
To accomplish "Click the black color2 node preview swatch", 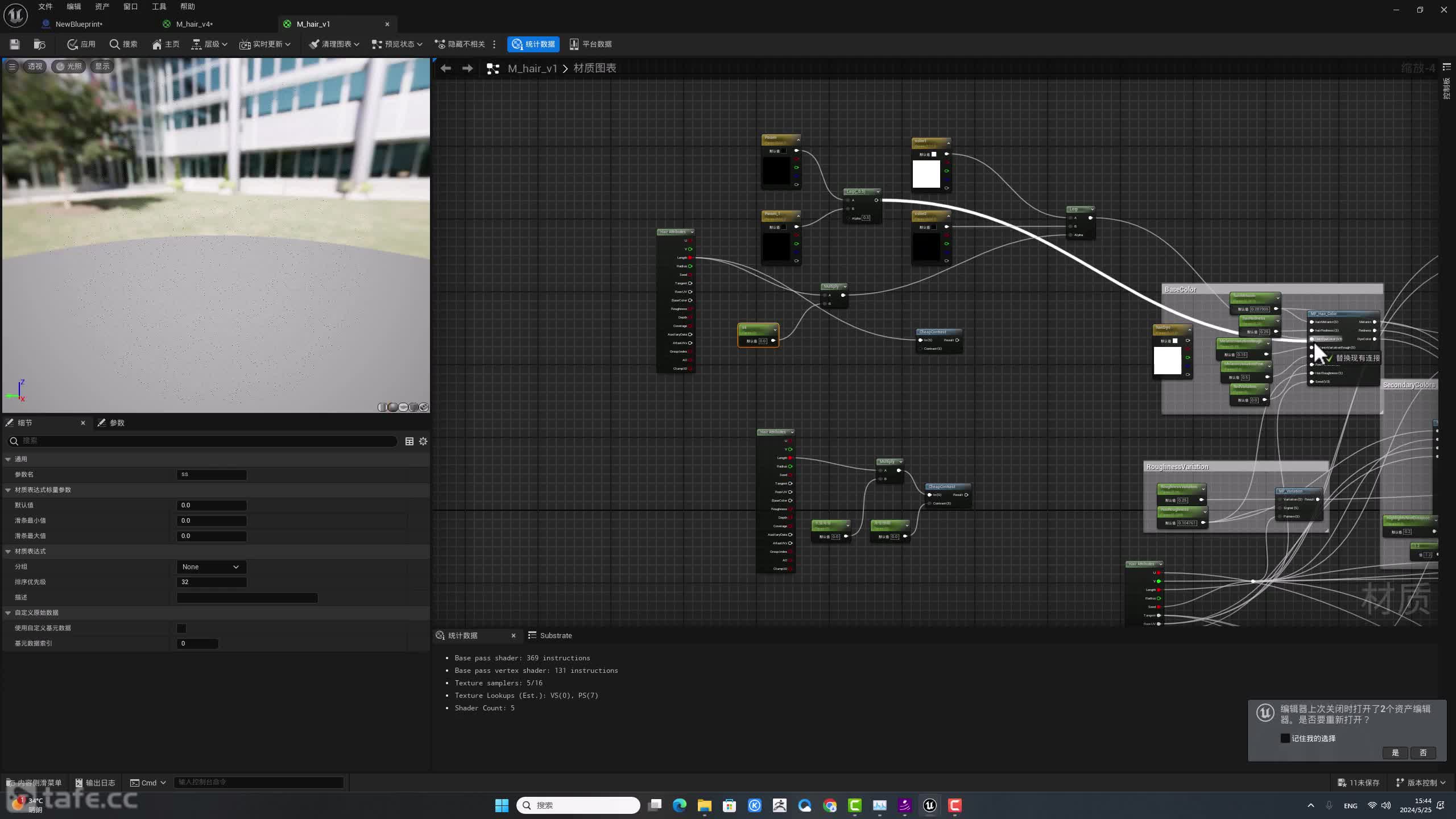I will 926,247.
